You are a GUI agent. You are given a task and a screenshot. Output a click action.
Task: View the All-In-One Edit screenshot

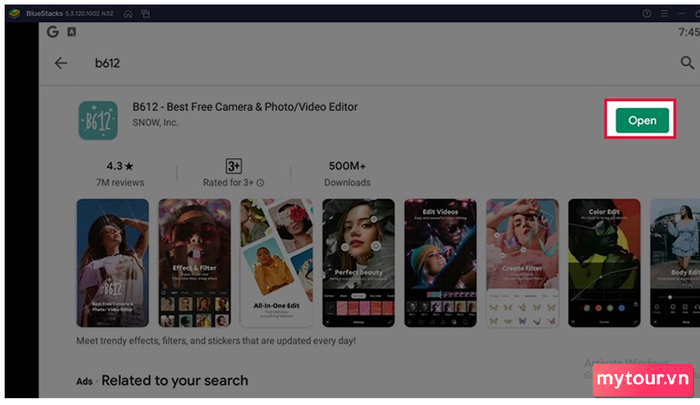pos(276,263)
